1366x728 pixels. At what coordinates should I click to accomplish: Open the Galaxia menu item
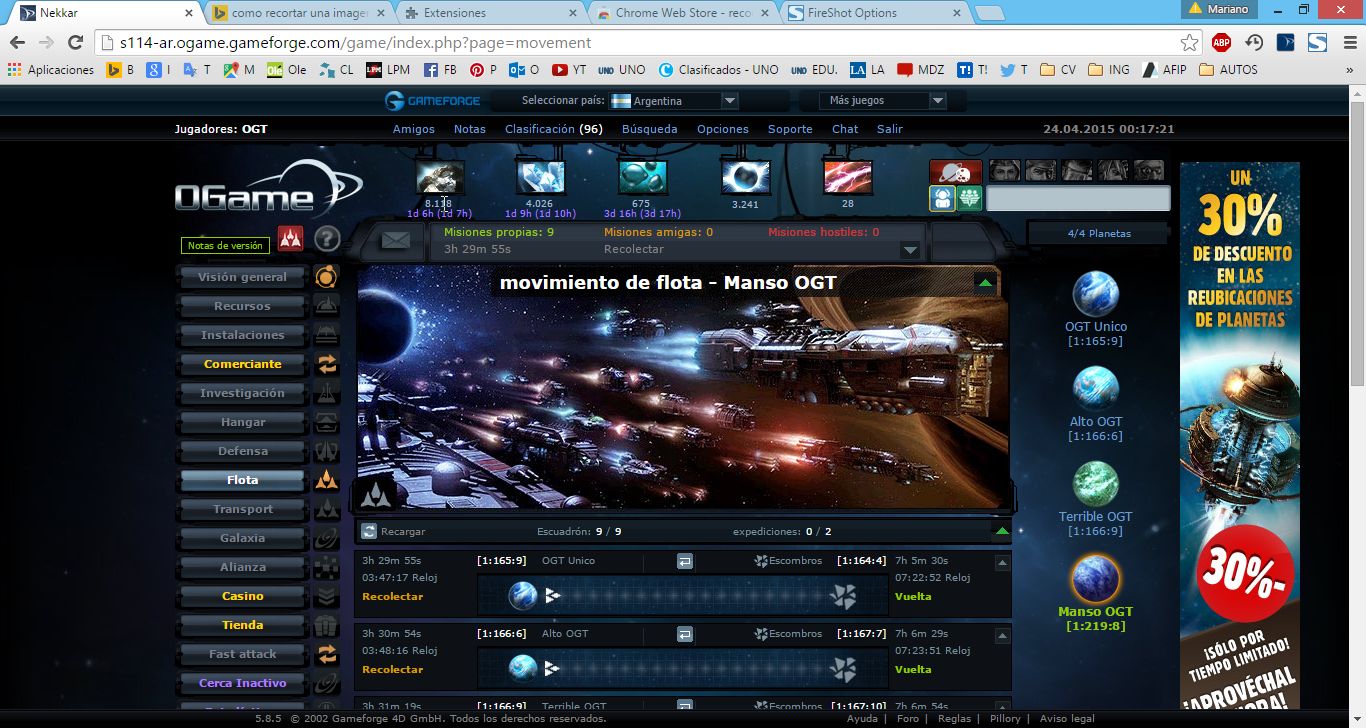243,538
